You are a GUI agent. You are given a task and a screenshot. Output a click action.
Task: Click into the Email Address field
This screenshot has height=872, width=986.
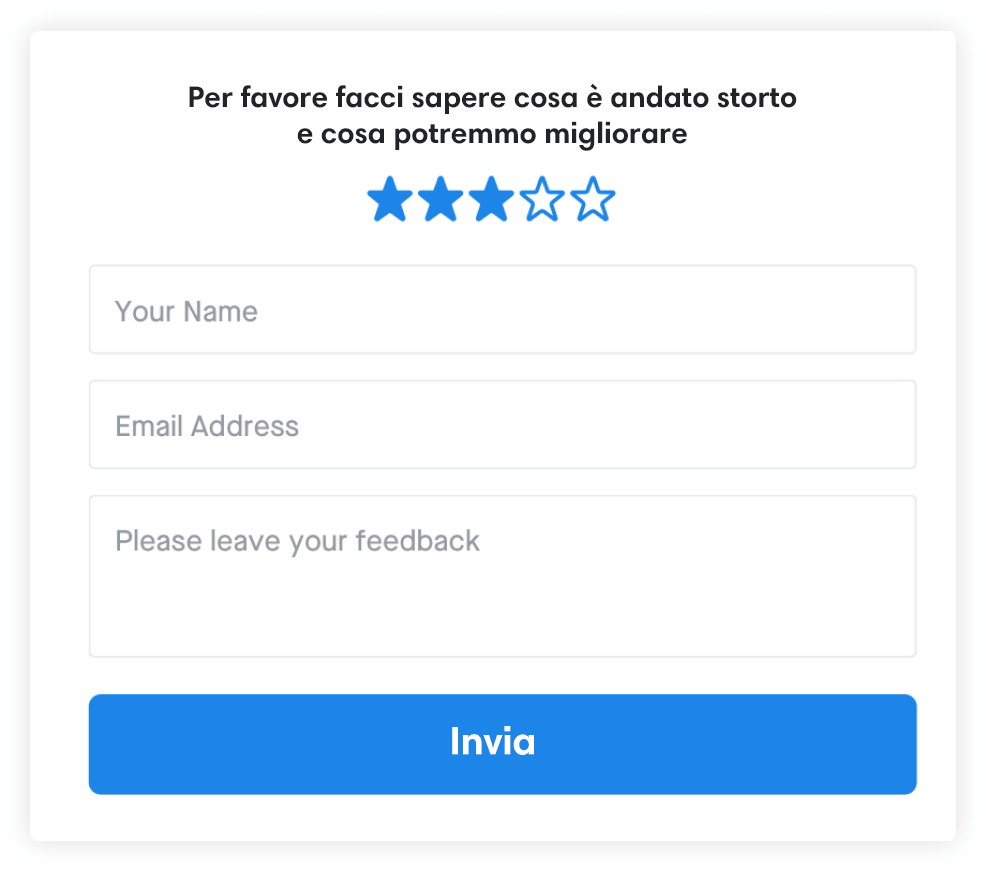(502, 425)
